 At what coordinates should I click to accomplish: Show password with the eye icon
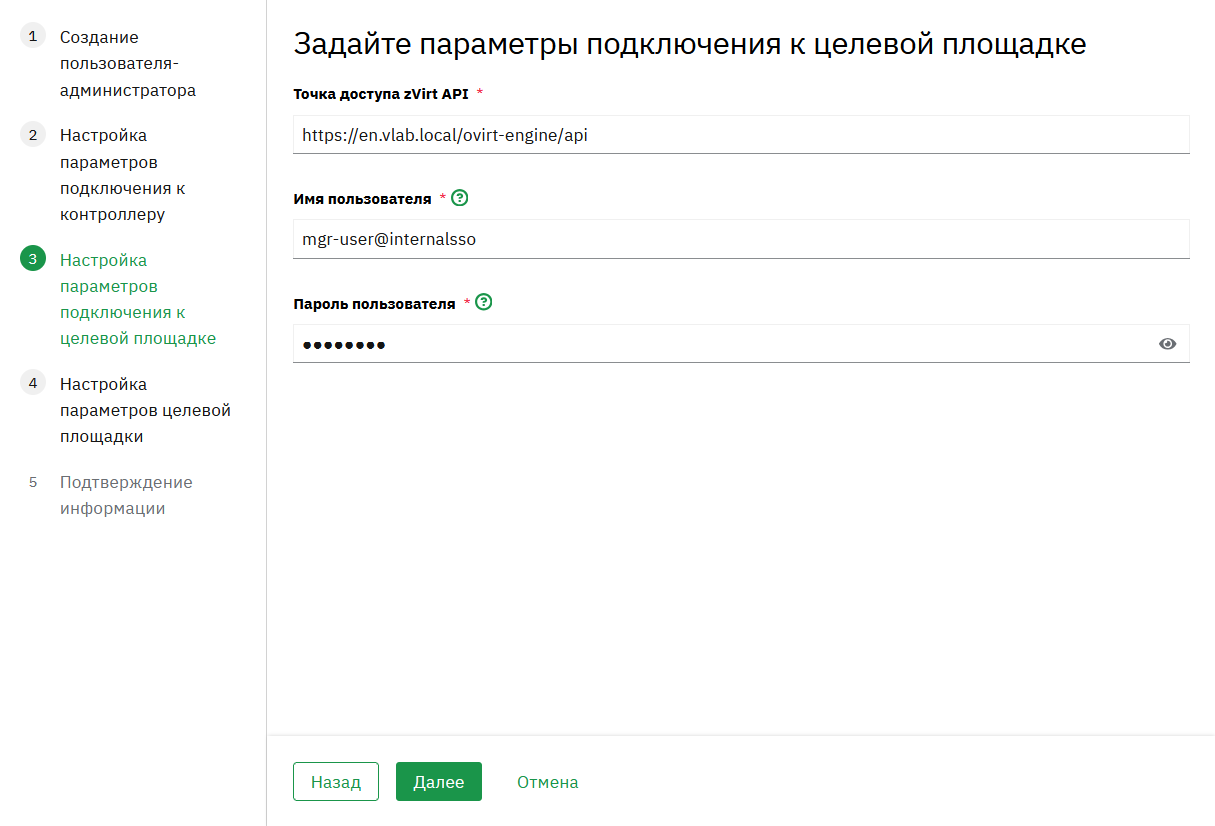[x=1167, y=344]
